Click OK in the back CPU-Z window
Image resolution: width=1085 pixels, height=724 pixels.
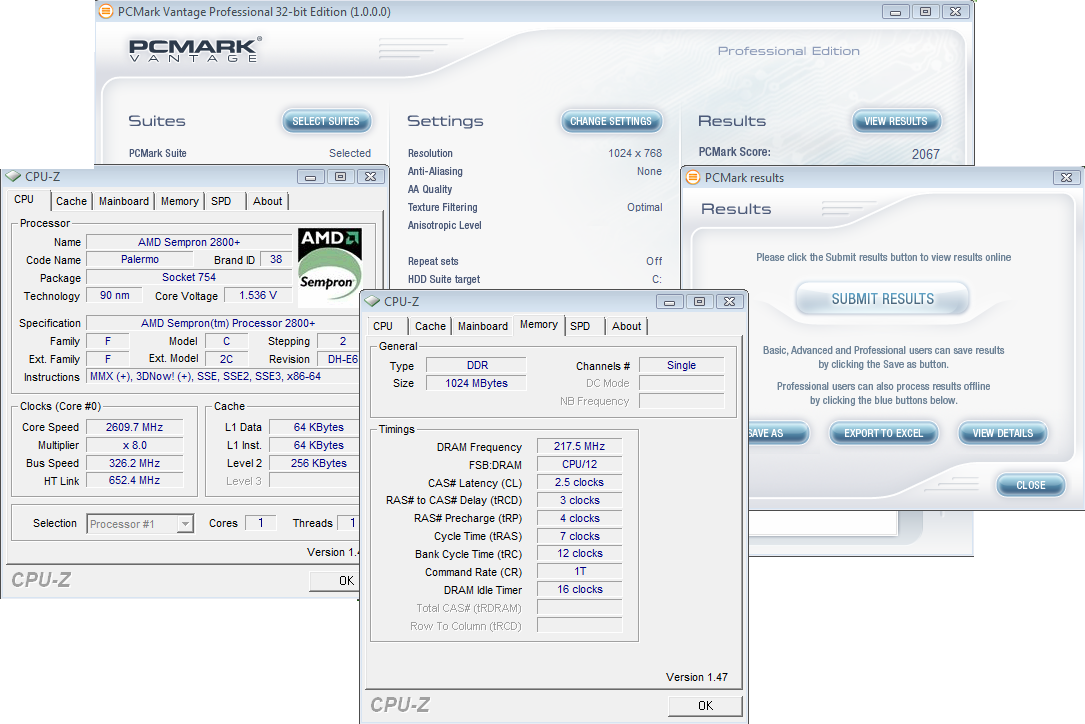point(335,581)
